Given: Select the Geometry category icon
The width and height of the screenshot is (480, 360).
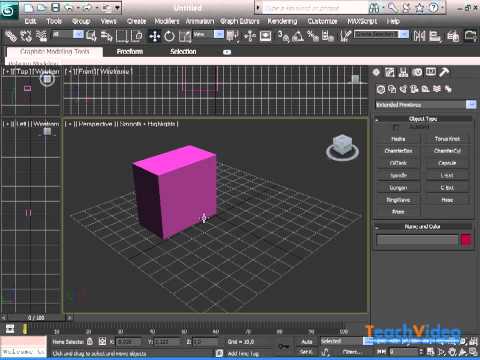Looking at the screenshot, I should coord(381,89).
